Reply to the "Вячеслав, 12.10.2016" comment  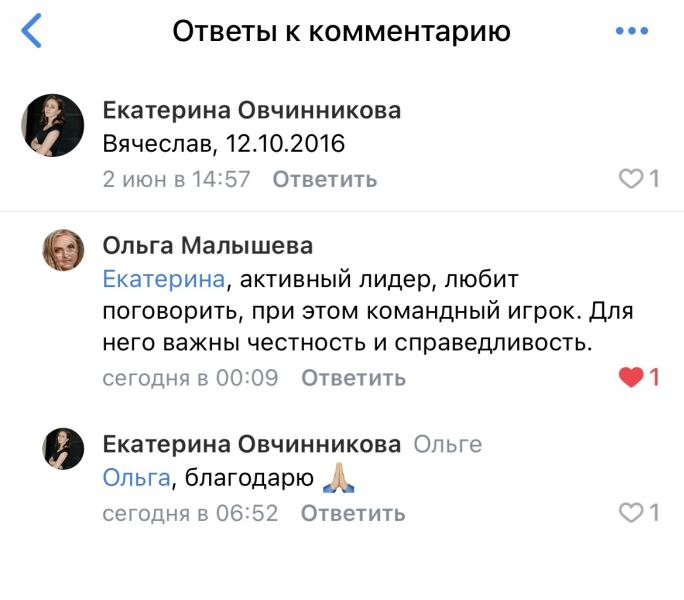325,180
